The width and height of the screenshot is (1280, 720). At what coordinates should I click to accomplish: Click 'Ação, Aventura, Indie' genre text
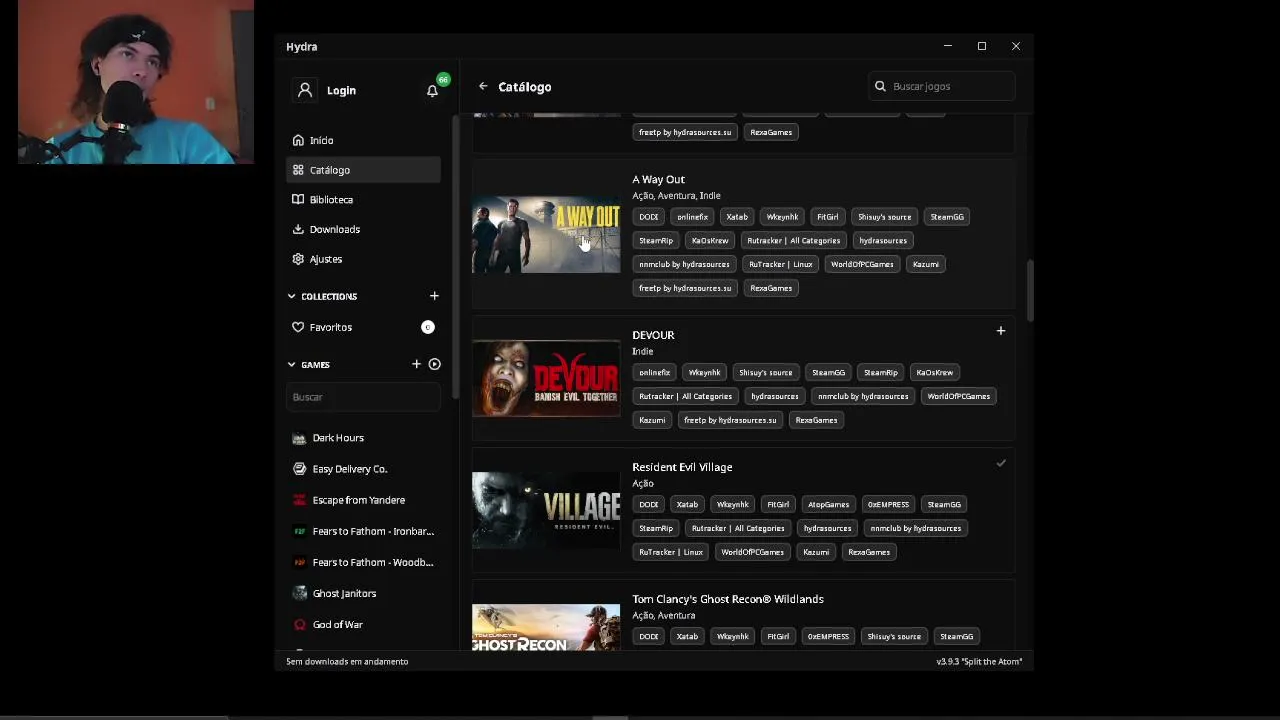[676, 196]
